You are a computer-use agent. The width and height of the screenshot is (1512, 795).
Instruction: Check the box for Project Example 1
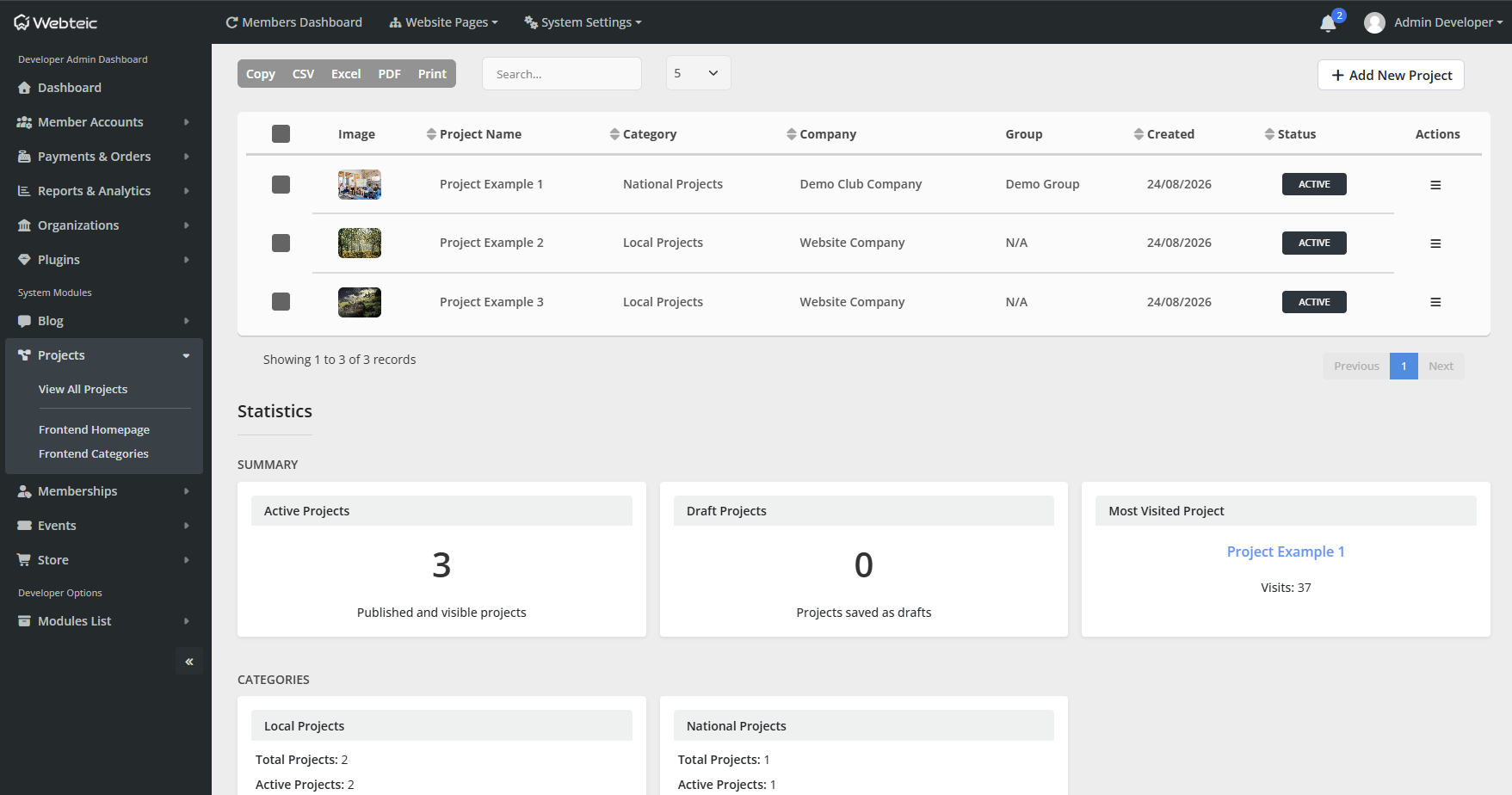point(281,184)
